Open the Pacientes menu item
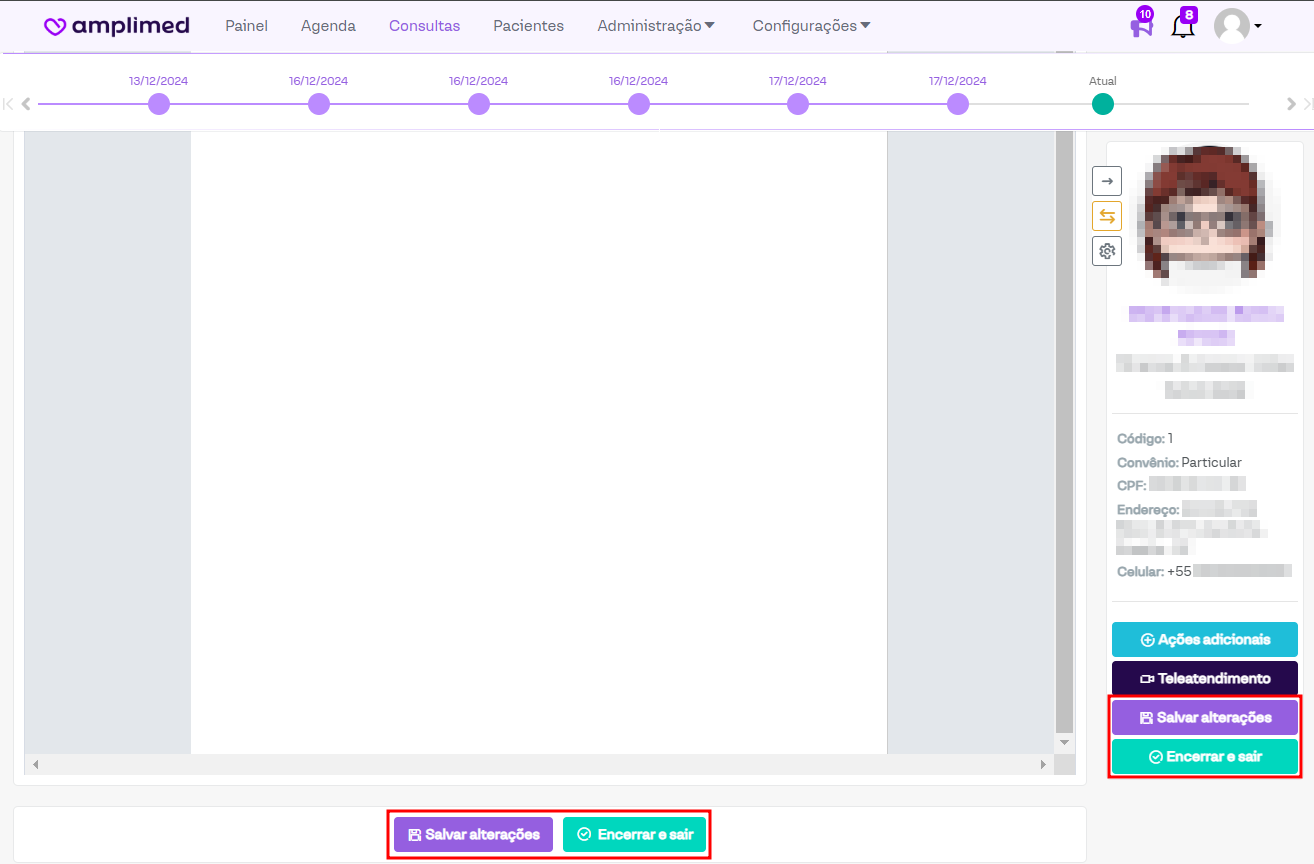The height and width of the screenshot is (864, 1314). coord(528,26)
